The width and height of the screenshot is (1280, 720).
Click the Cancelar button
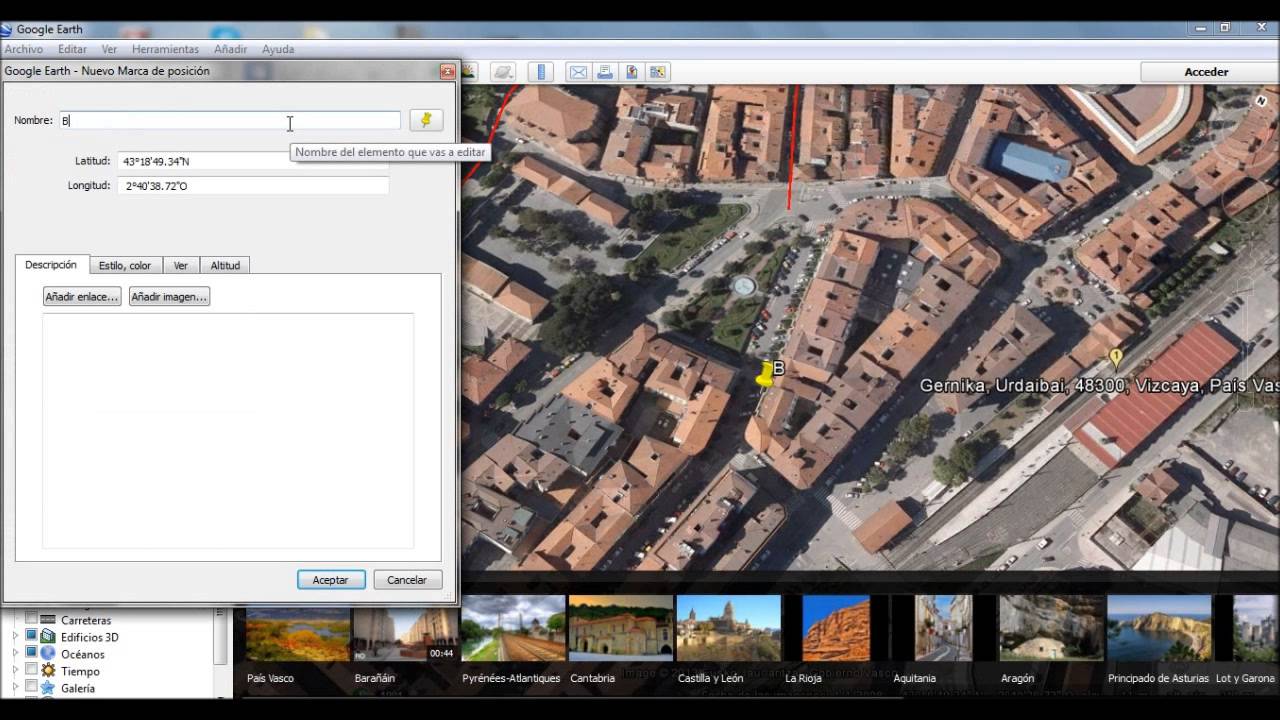click(407, 580)
